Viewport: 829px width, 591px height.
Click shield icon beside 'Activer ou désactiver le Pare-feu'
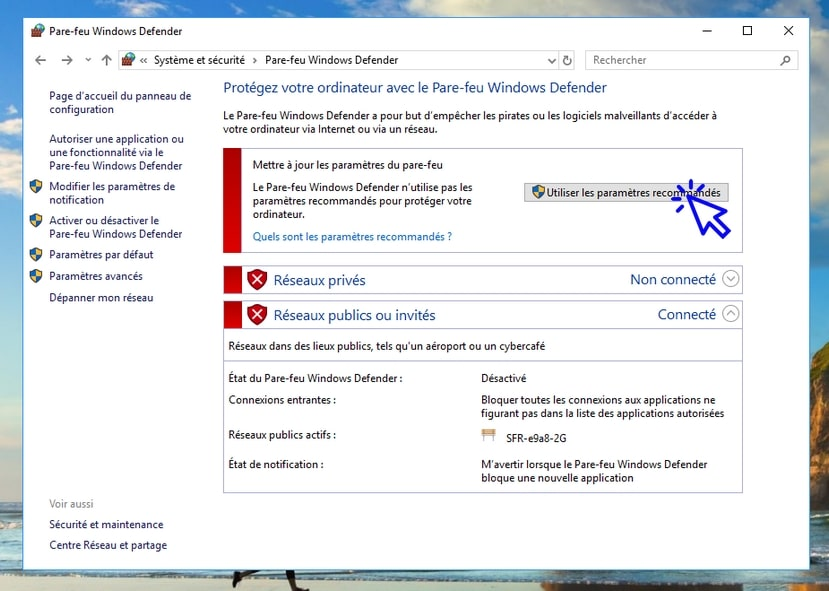(x=36, y=220)
